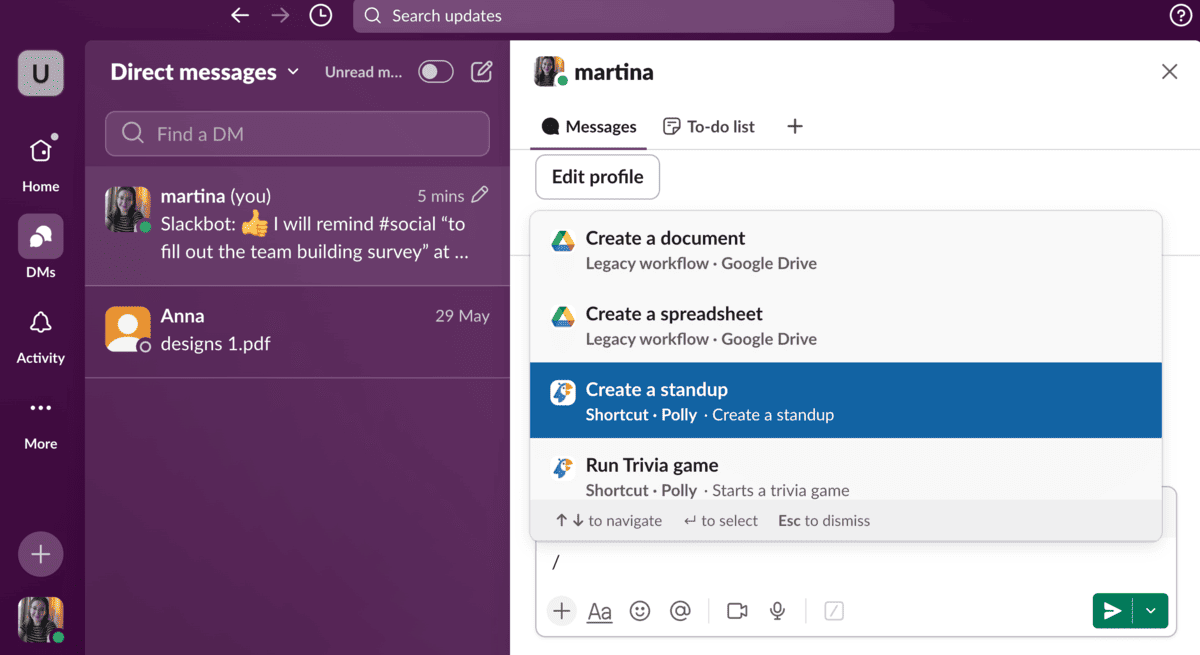Go back with the left arrow
This screenshot has width=1200, height=655.
pyautogui.click(x=240, y=15)
